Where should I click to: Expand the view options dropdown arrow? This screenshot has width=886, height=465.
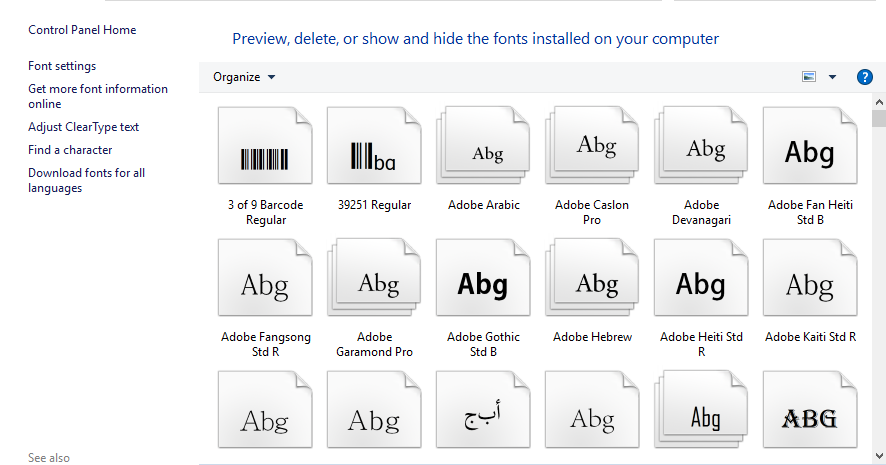click(832, 77)
